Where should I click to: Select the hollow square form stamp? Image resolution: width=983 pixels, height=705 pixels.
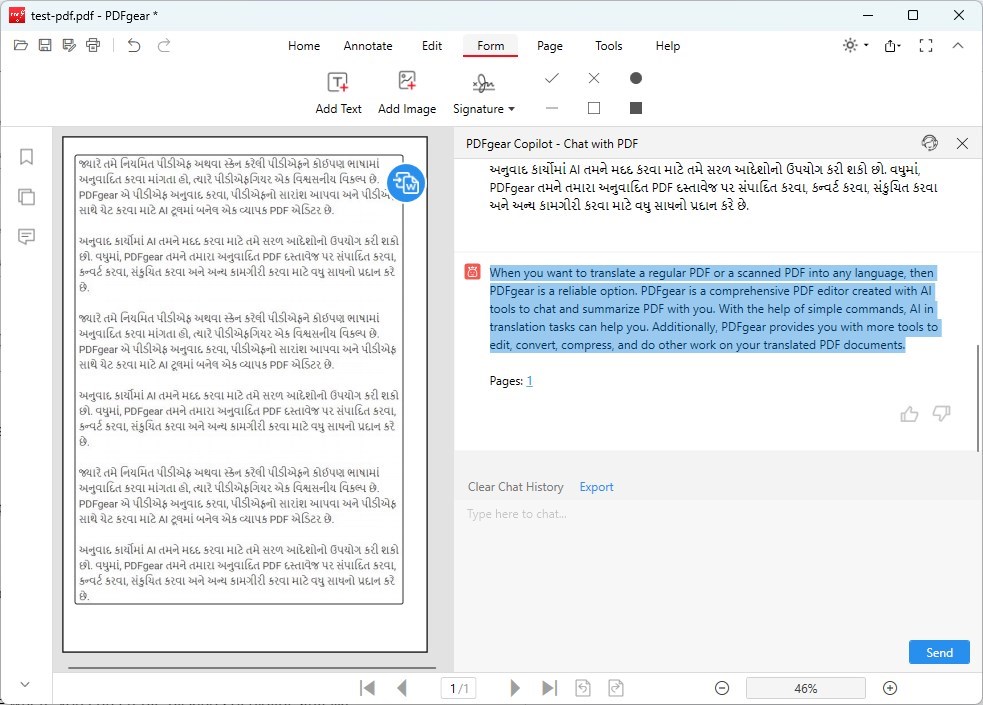click(x=593, y=106)
